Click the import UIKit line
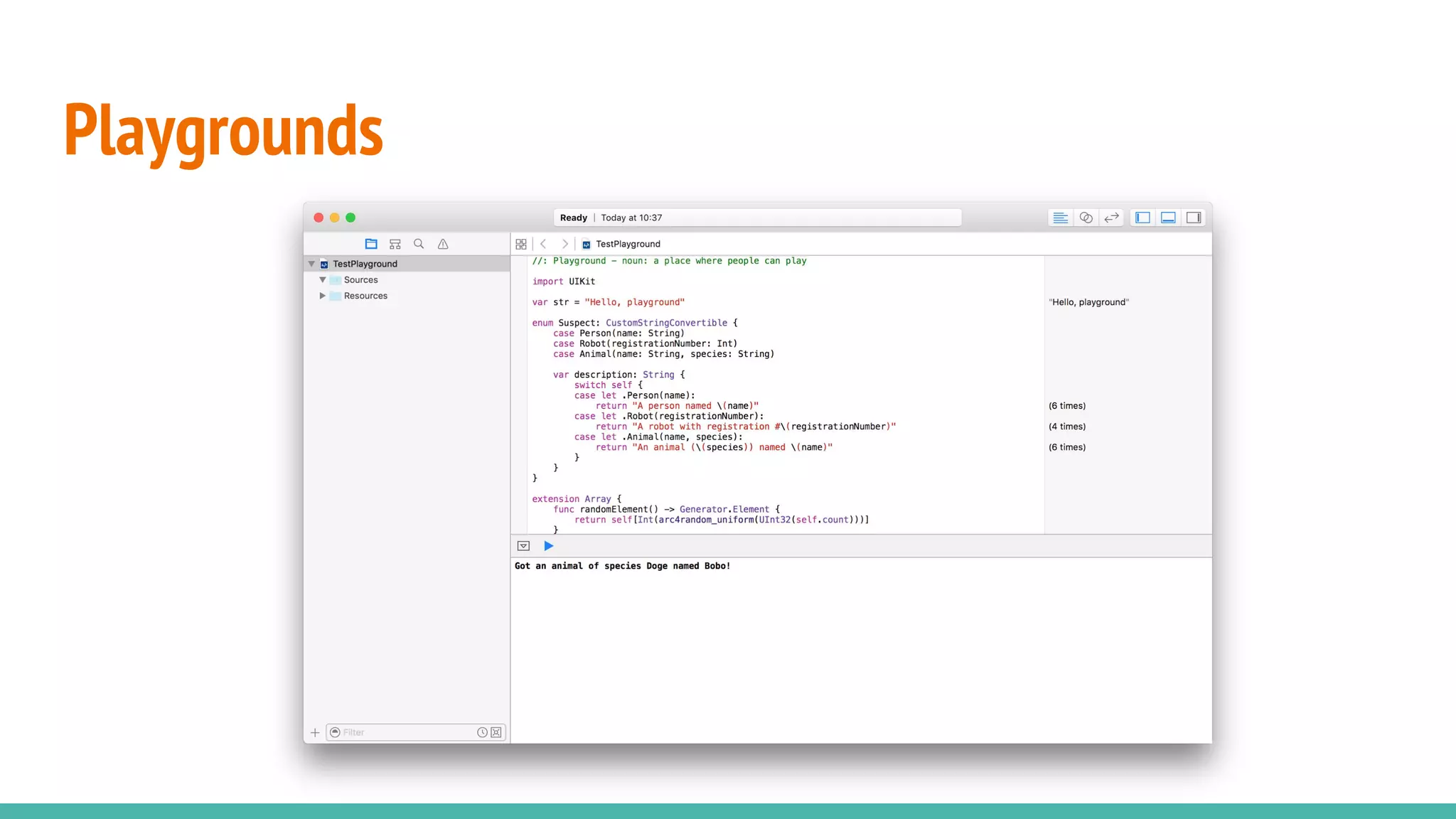This screenshot has width=1456, height=819. click(564, 282)
